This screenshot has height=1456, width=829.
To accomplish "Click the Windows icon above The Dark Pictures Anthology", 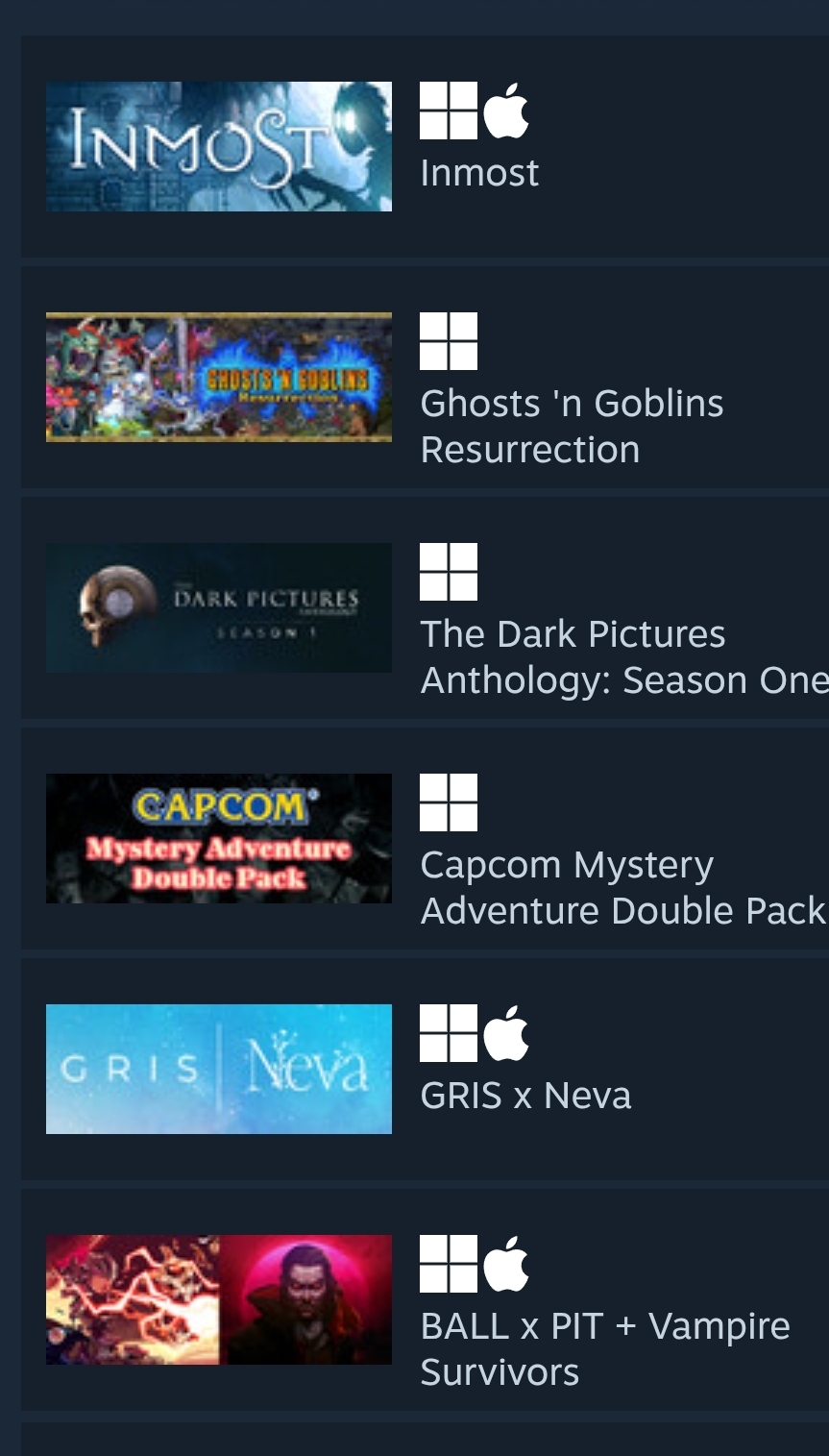I will [449, 572].
